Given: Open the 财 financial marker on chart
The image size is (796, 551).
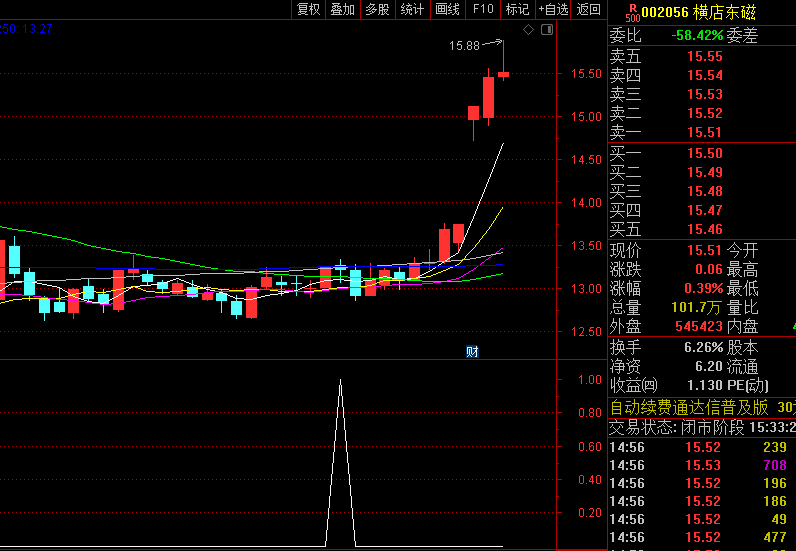Looking at the screenshot, I should [472, 351].
